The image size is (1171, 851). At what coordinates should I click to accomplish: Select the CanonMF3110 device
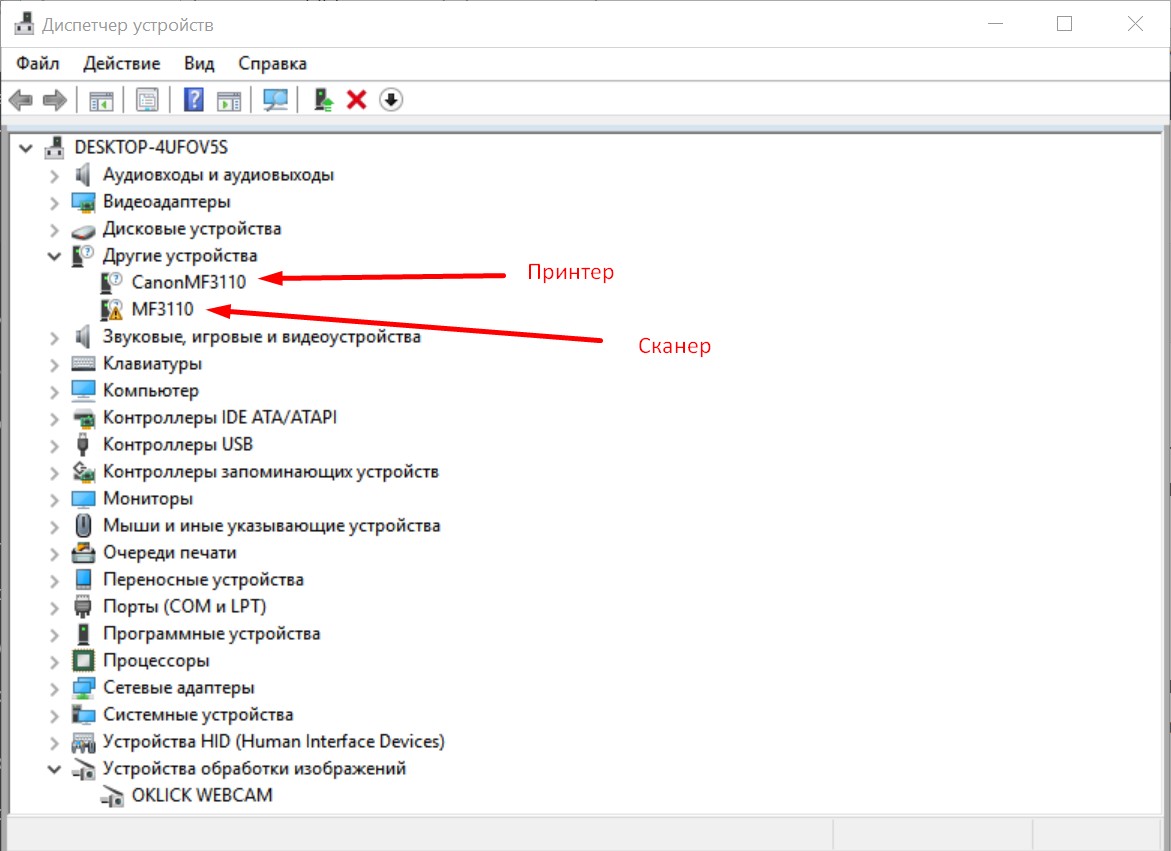click(188, 282)
